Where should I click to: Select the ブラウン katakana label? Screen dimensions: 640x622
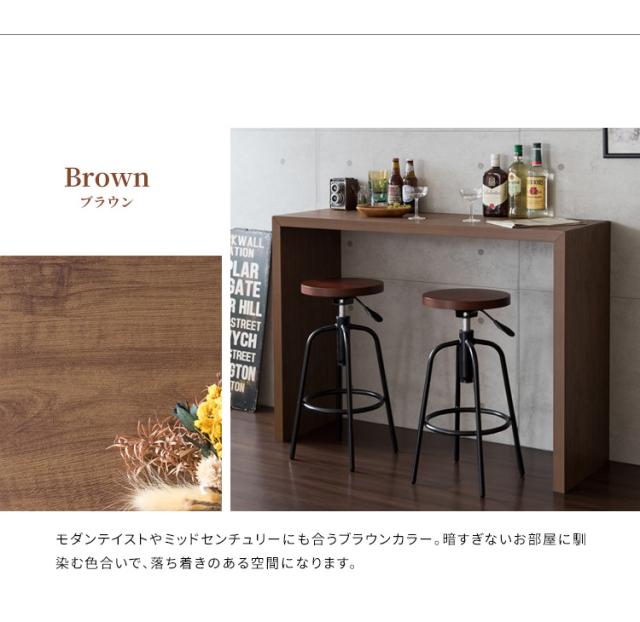(107, 202)
